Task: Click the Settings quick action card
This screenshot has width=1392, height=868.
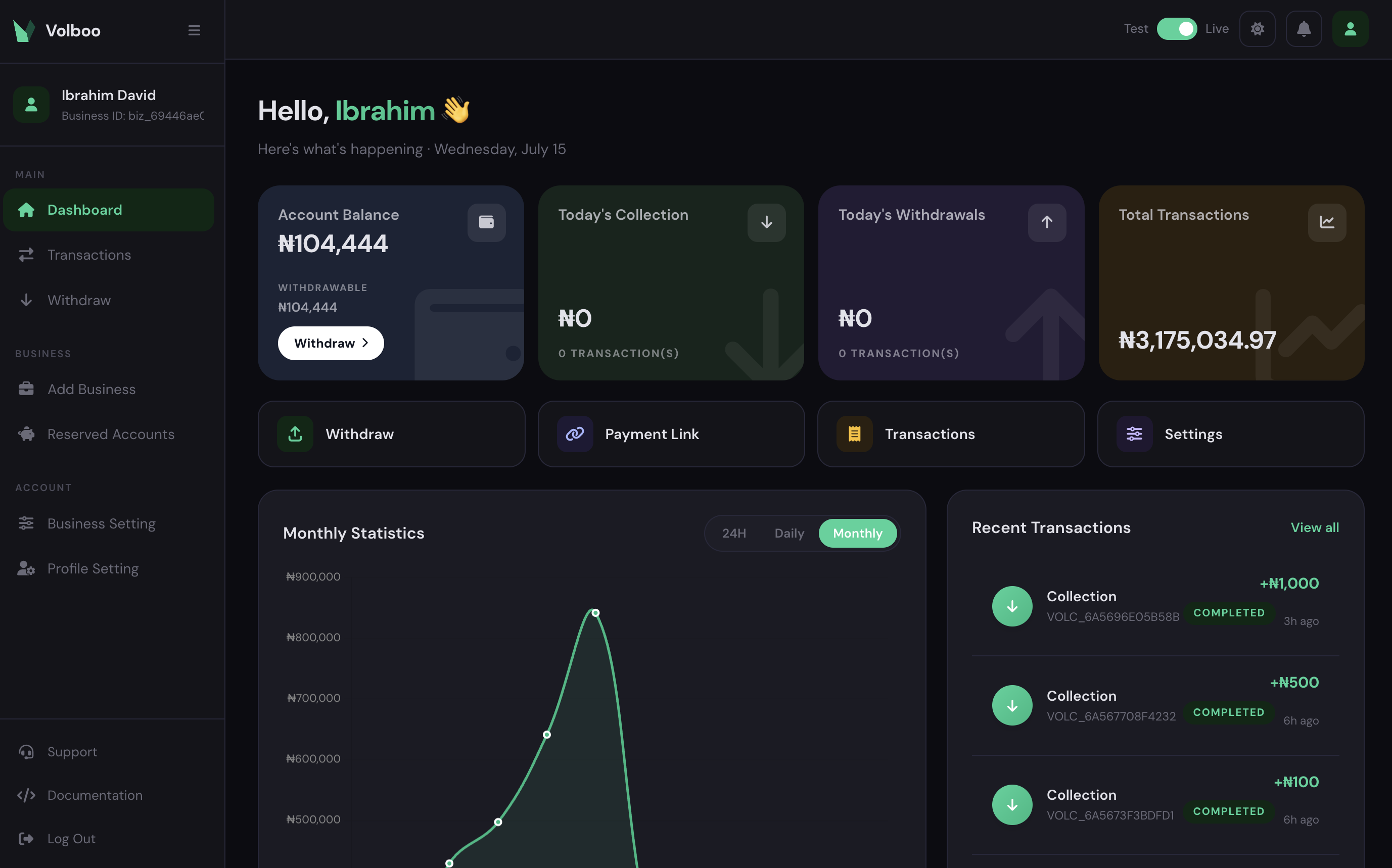Action: (1231, 434)
